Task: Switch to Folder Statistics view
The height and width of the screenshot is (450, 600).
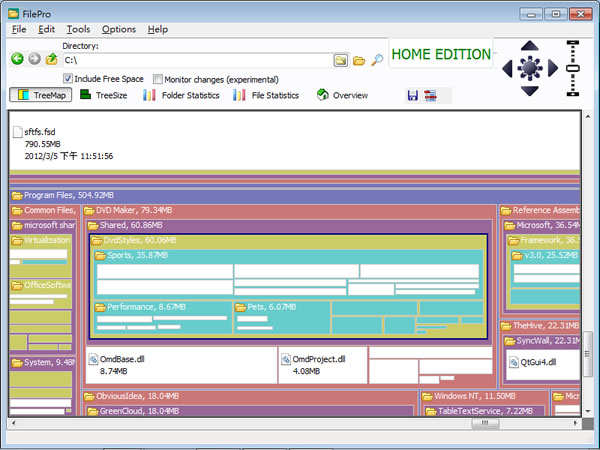Action: (181, 95)
